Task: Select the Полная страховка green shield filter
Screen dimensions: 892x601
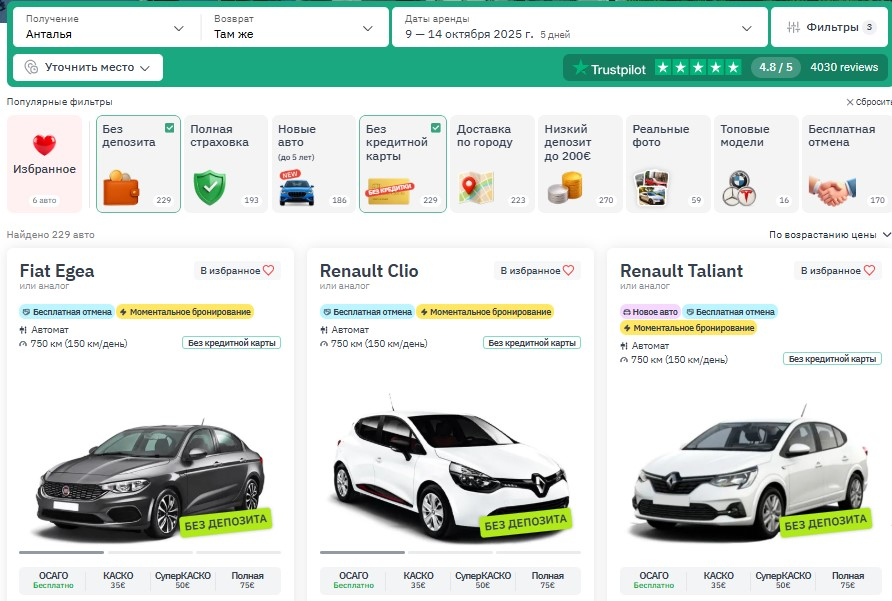Action: pyautogui.click(x=223, y=164)
